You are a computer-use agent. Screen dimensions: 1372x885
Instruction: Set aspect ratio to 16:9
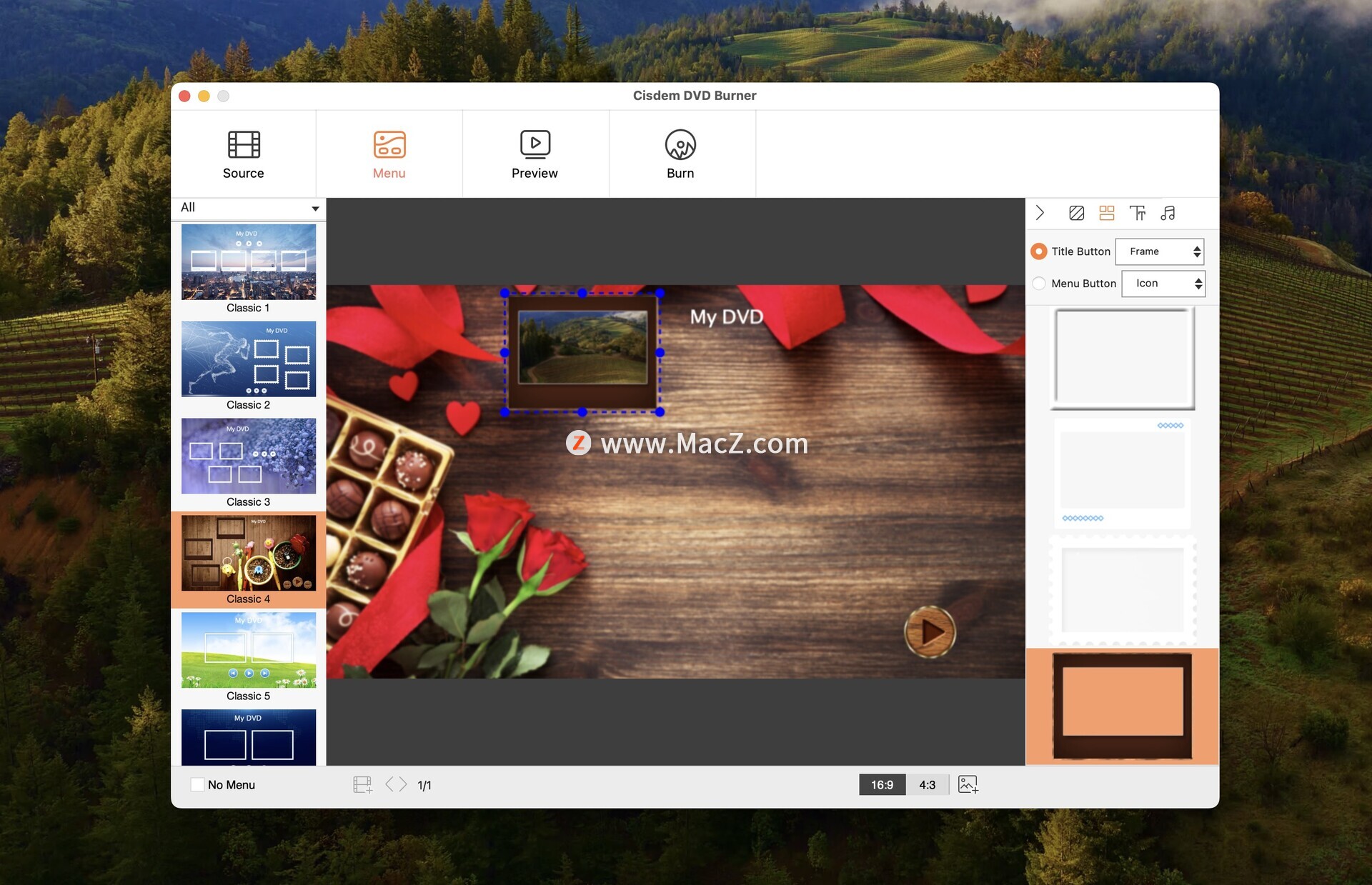click(882, 784)
